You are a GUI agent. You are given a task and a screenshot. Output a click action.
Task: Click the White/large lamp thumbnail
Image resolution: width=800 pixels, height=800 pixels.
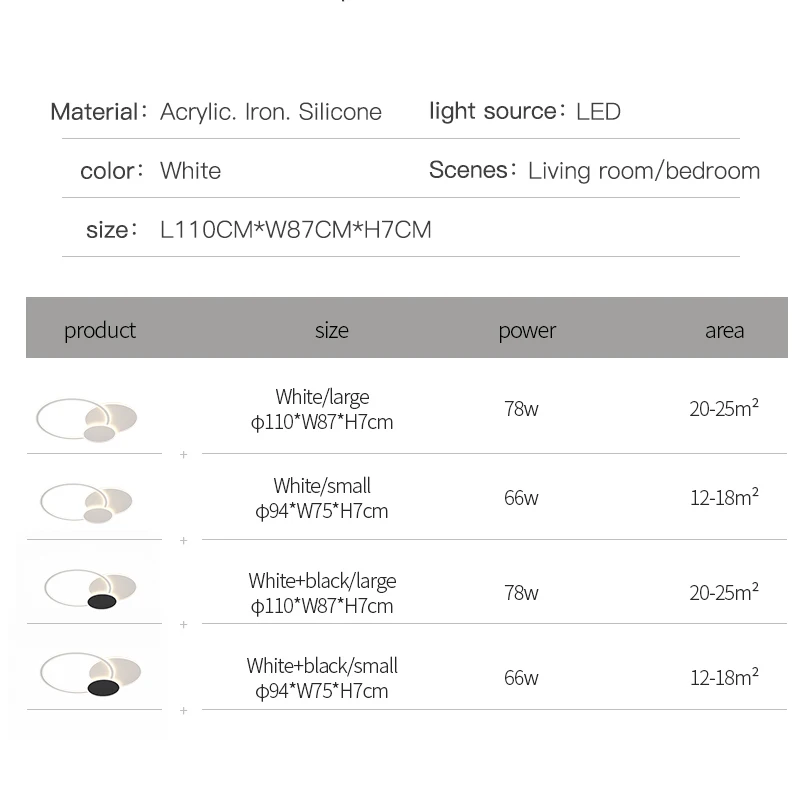(x=87, y=418)
